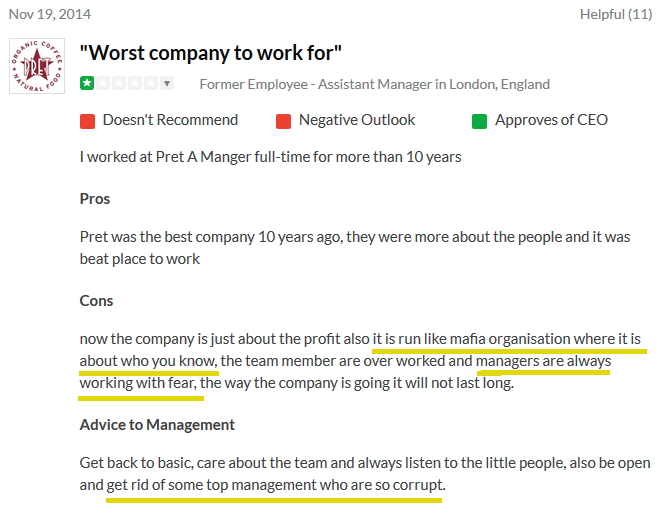Open the "Worst company to work for" review title

pyautogui.click(x=210, y=52)
